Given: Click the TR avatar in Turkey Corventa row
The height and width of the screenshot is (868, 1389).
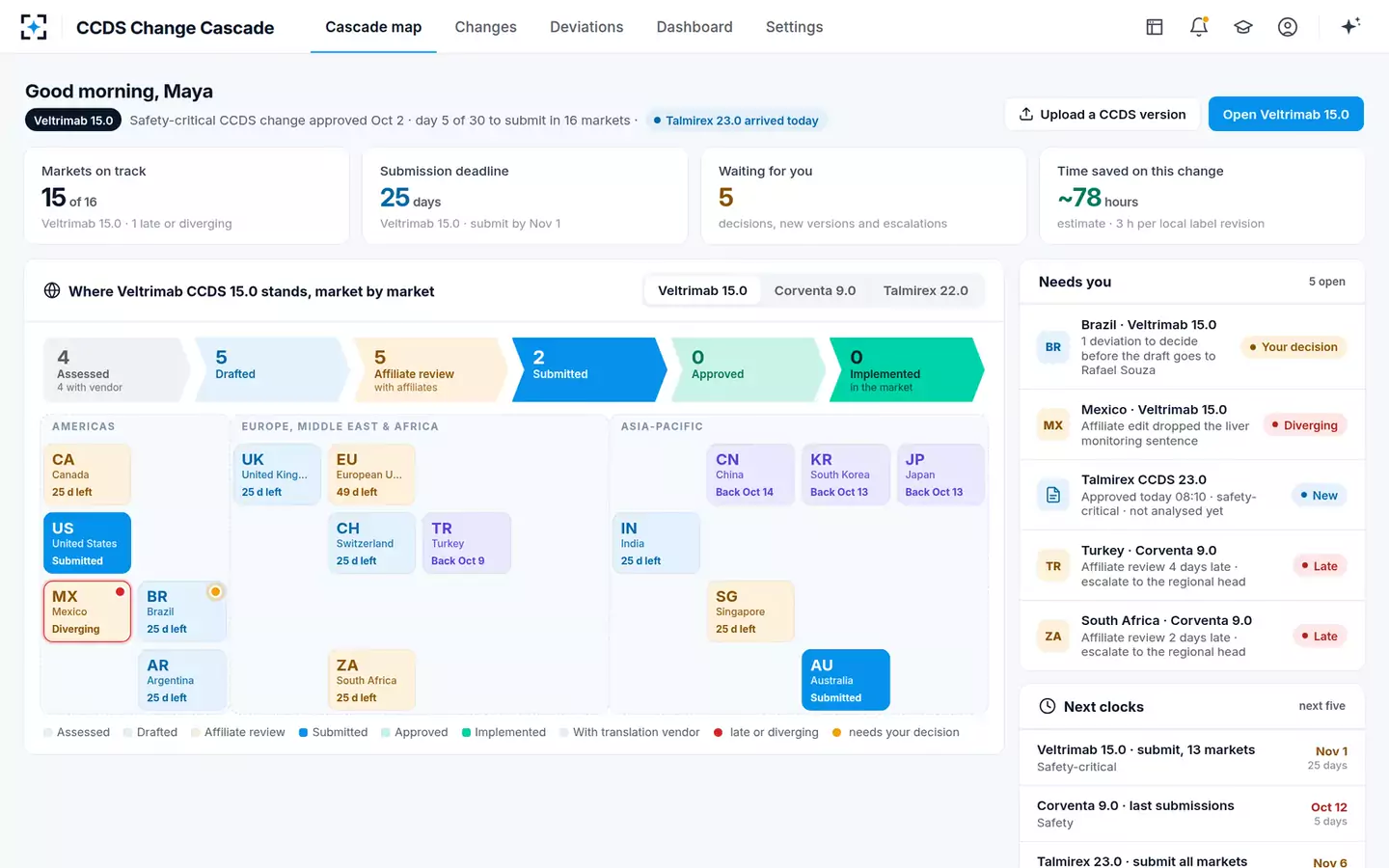Looking at the screenshot, I should pyautogui.click(x=1053, y=566).
